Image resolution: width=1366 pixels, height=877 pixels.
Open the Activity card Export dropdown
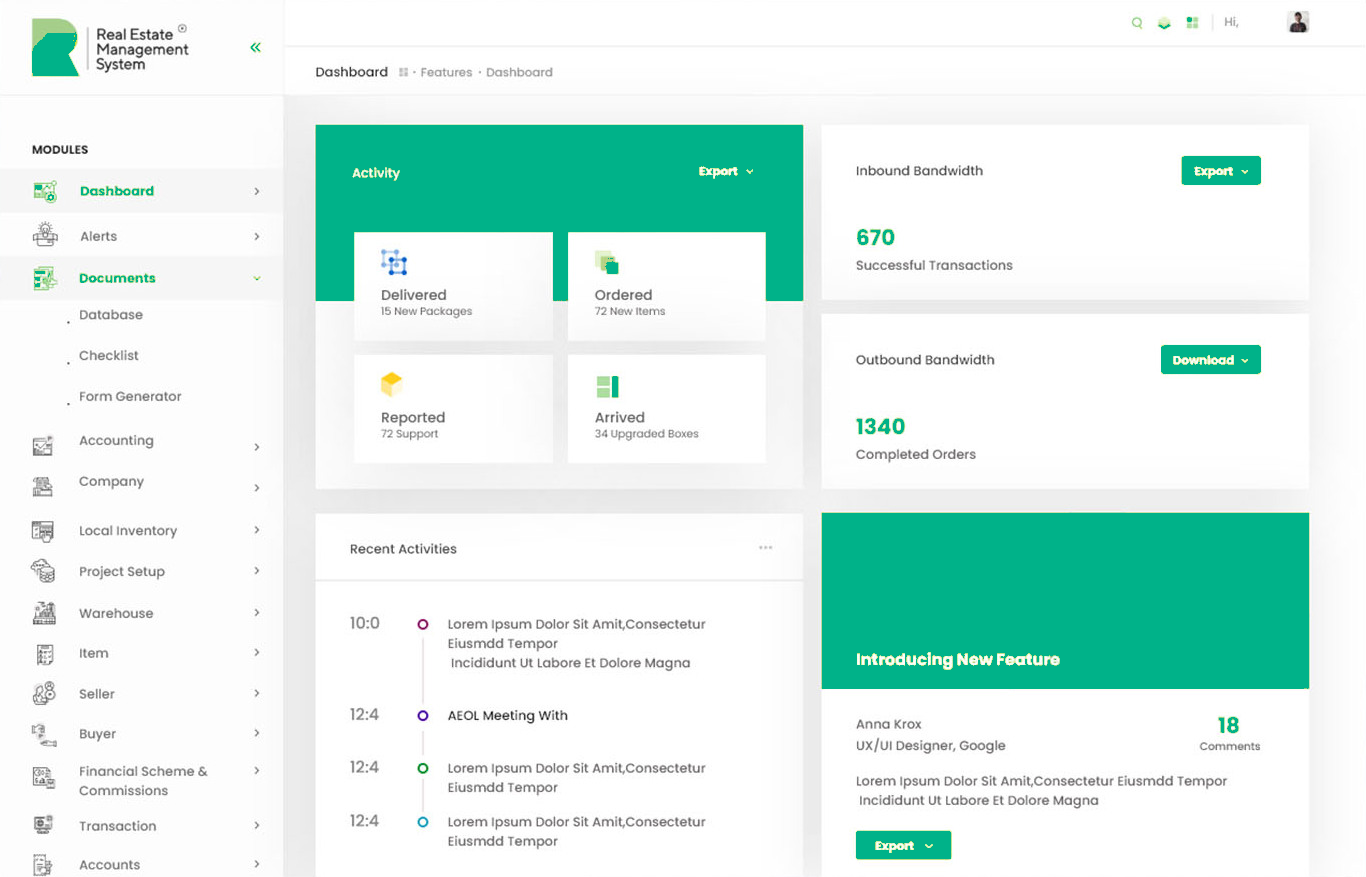pos(726,172)
